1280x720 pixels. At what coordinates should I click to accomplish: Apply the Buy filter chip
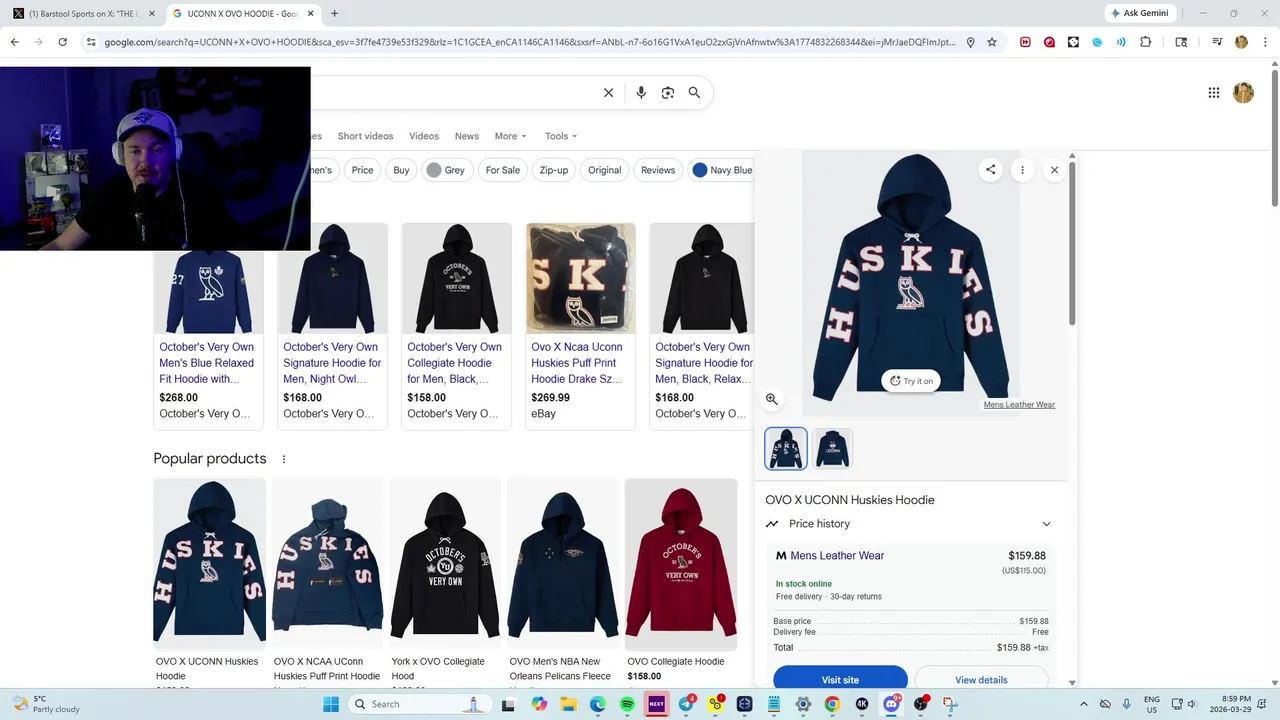[x=401, y=170]
